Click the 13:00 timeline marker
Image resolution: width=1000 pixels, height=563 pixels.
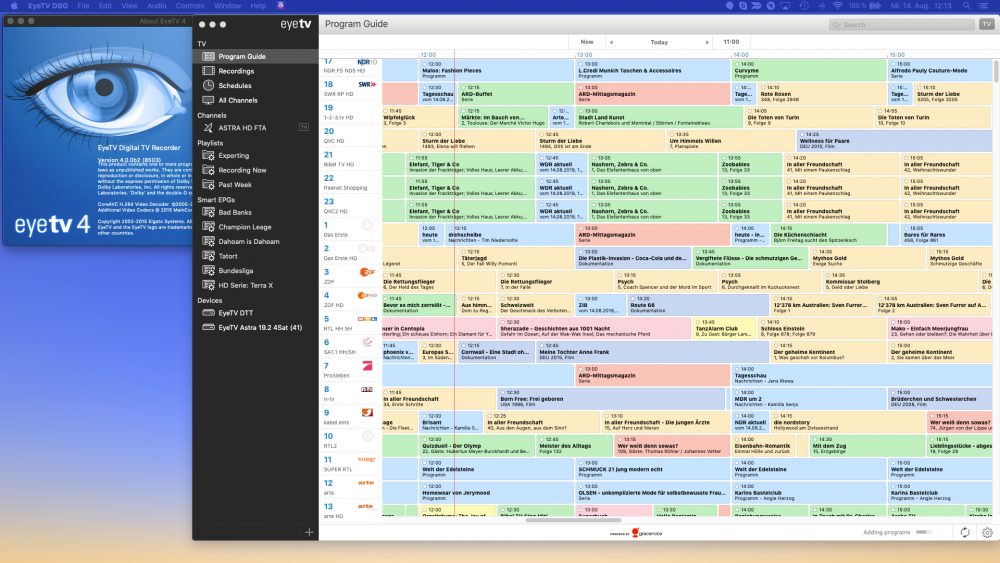point(585,55)
